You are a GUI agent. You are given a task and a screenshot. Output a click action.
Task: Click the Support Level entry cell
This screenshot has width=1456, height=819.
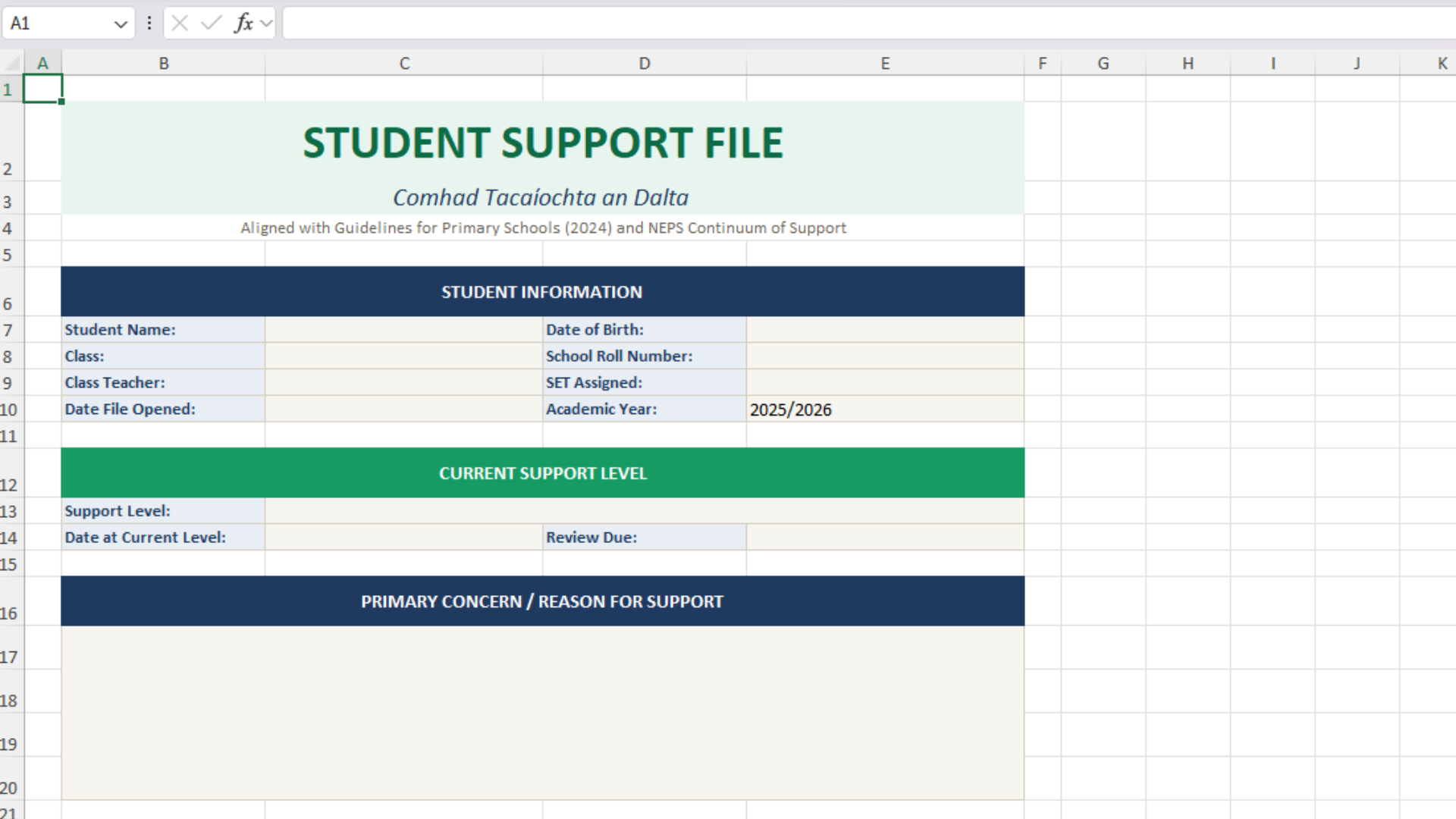(644, 511)
